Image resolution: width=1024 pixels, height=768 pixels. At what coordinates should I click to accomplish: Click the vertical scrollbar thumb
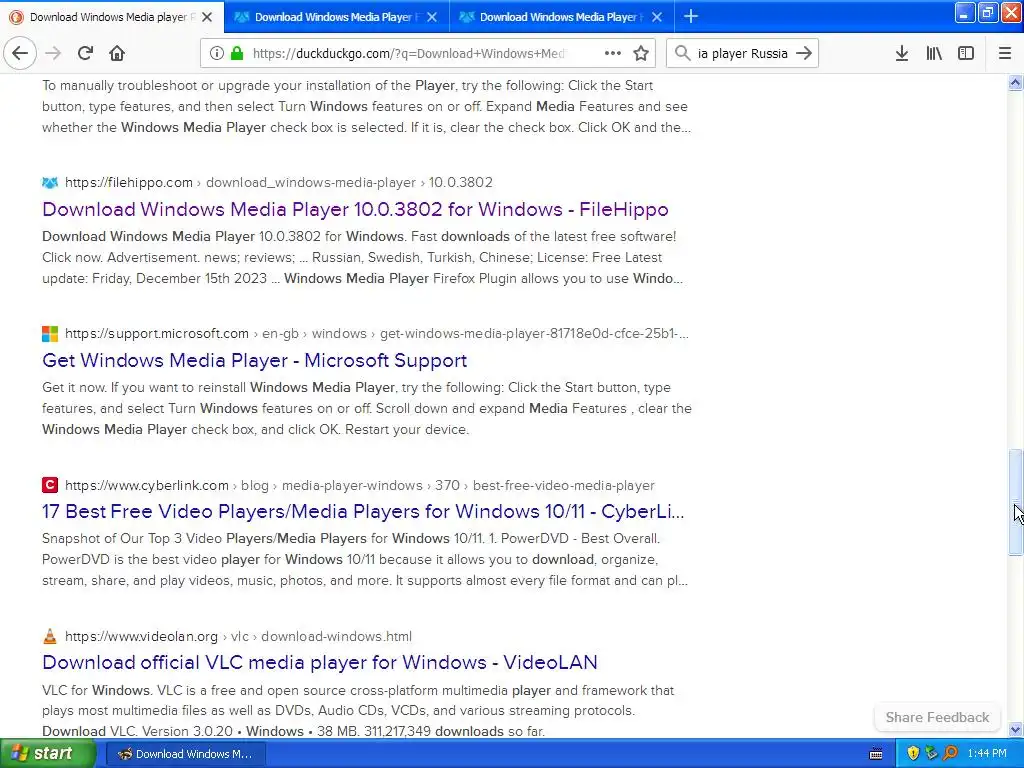(1015, 502)
